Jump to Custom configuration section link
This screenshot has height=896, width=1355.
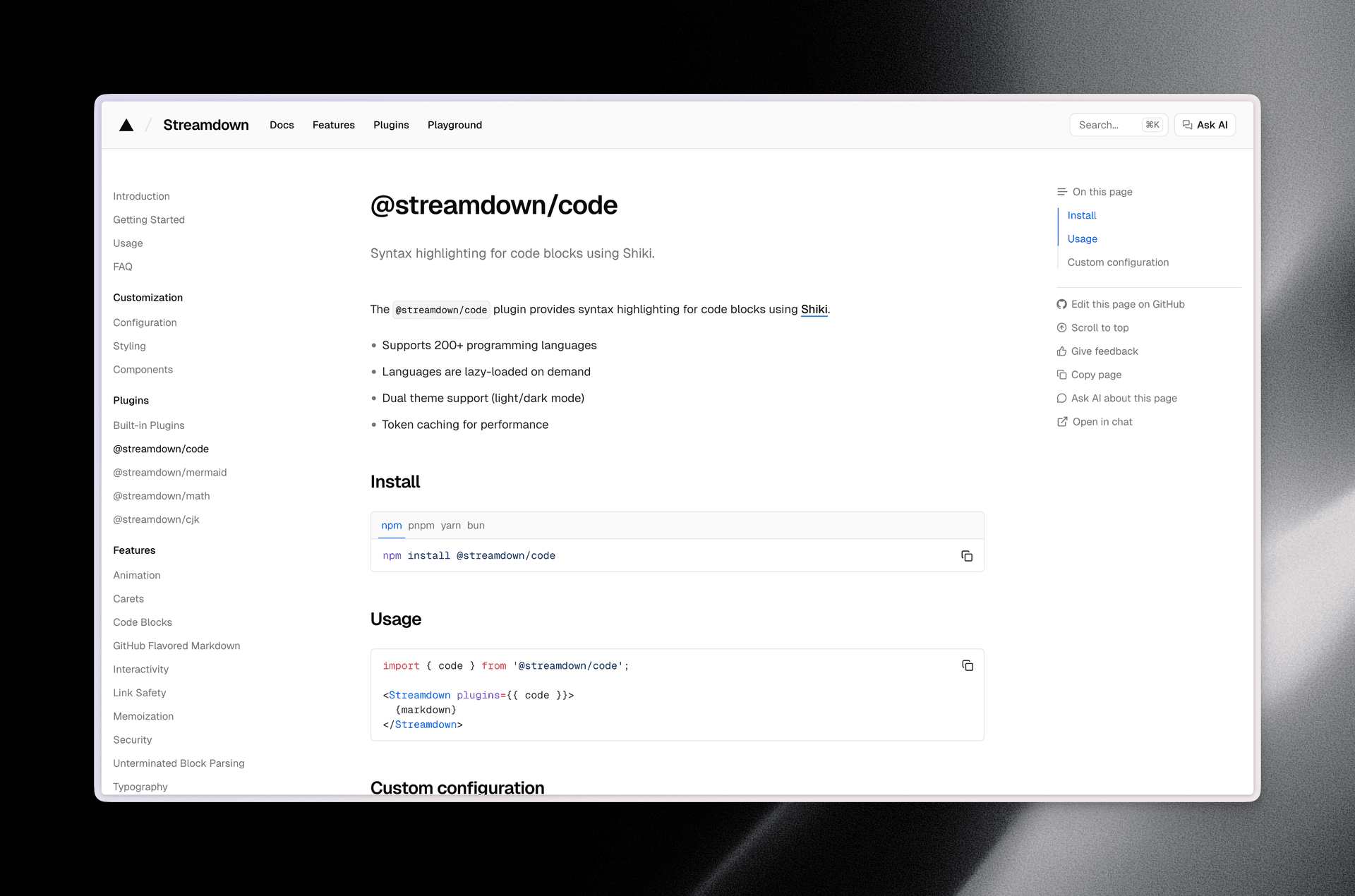(1118, 262)
